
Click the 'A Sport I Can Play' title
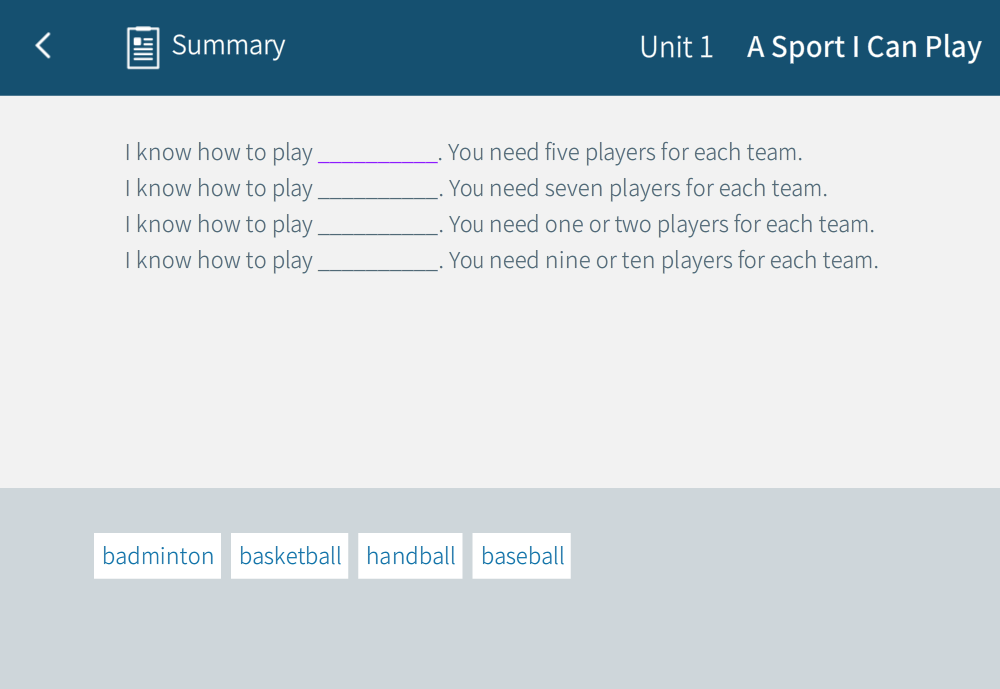864,47
